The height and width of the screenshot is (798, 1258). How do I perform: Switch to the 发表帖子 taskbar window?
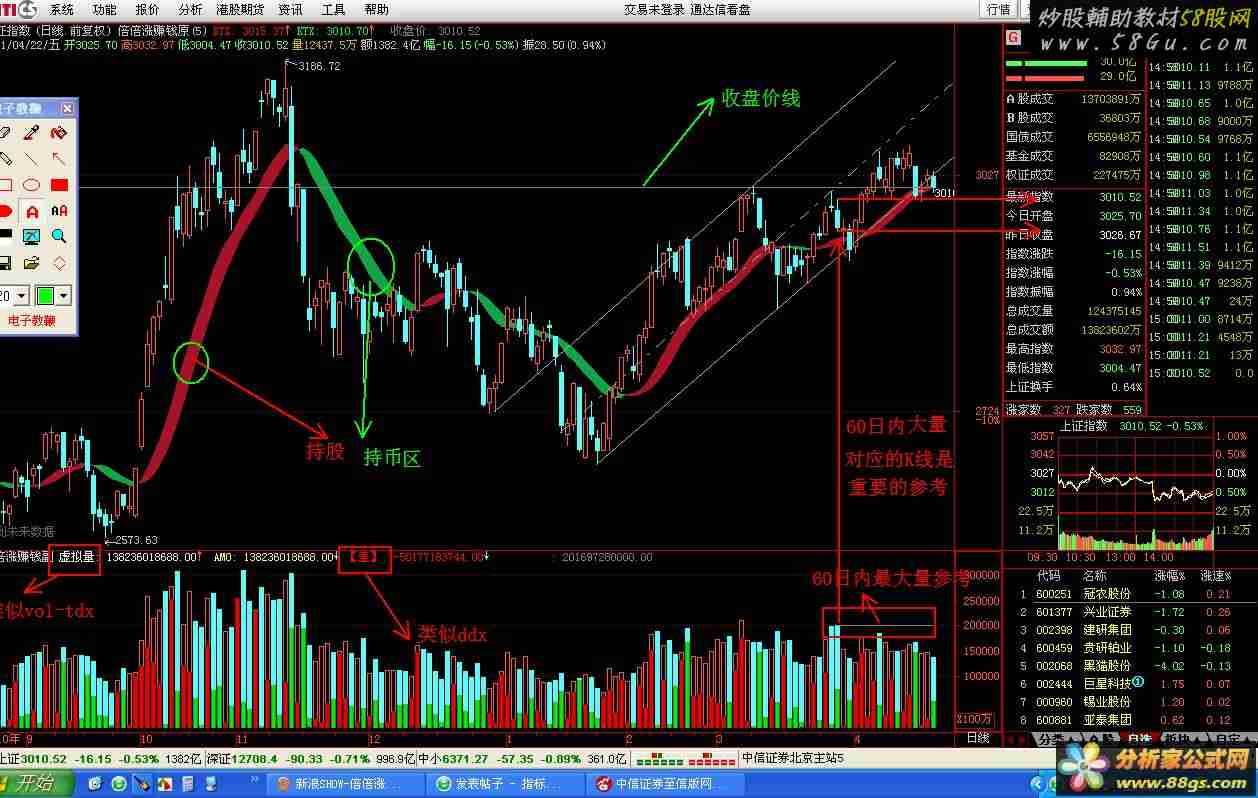click(505, 785)
